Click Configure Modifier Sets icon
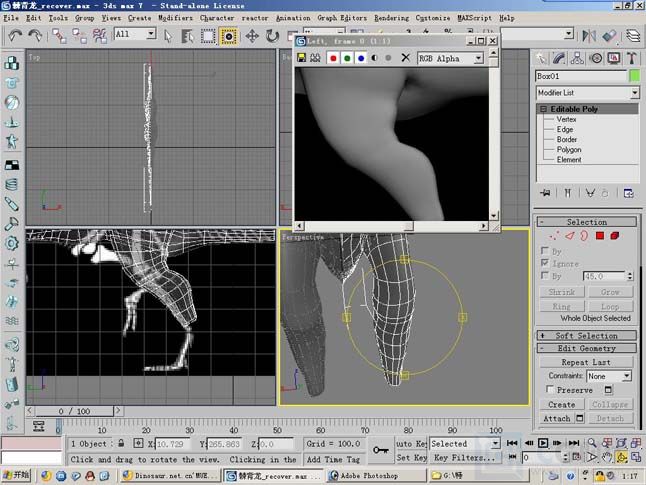 click(x=628, y=193)
